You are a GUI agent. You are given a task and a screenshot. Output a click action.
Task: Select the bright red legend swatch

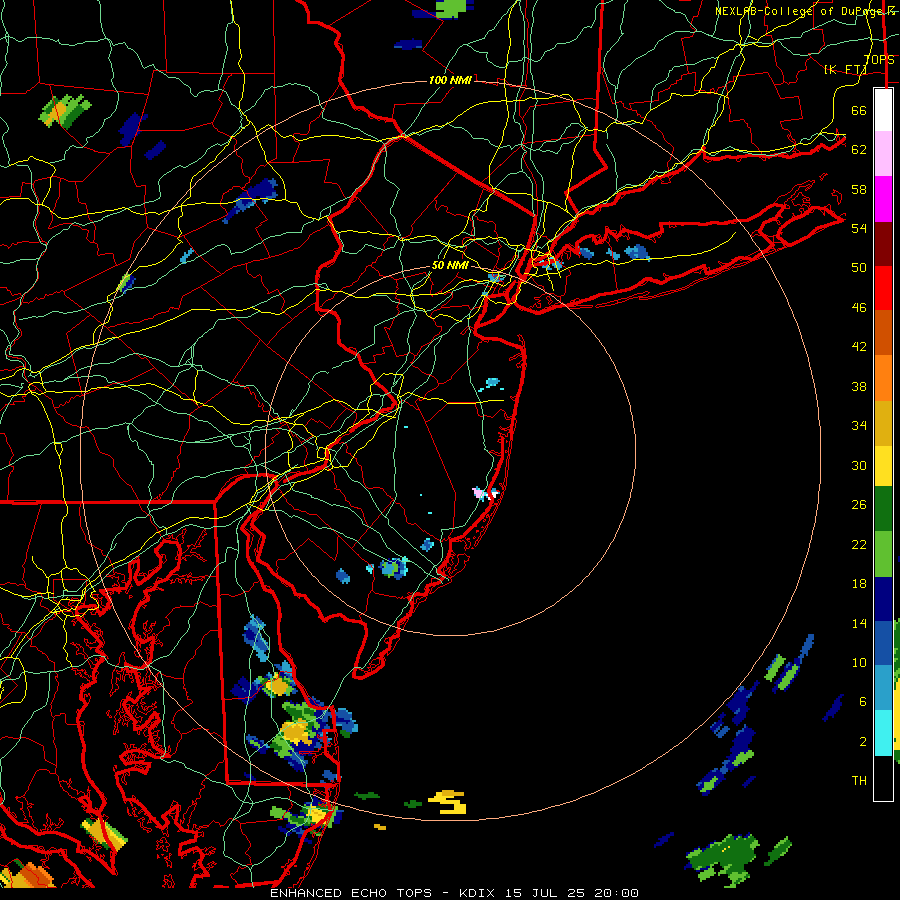(883, 288)
